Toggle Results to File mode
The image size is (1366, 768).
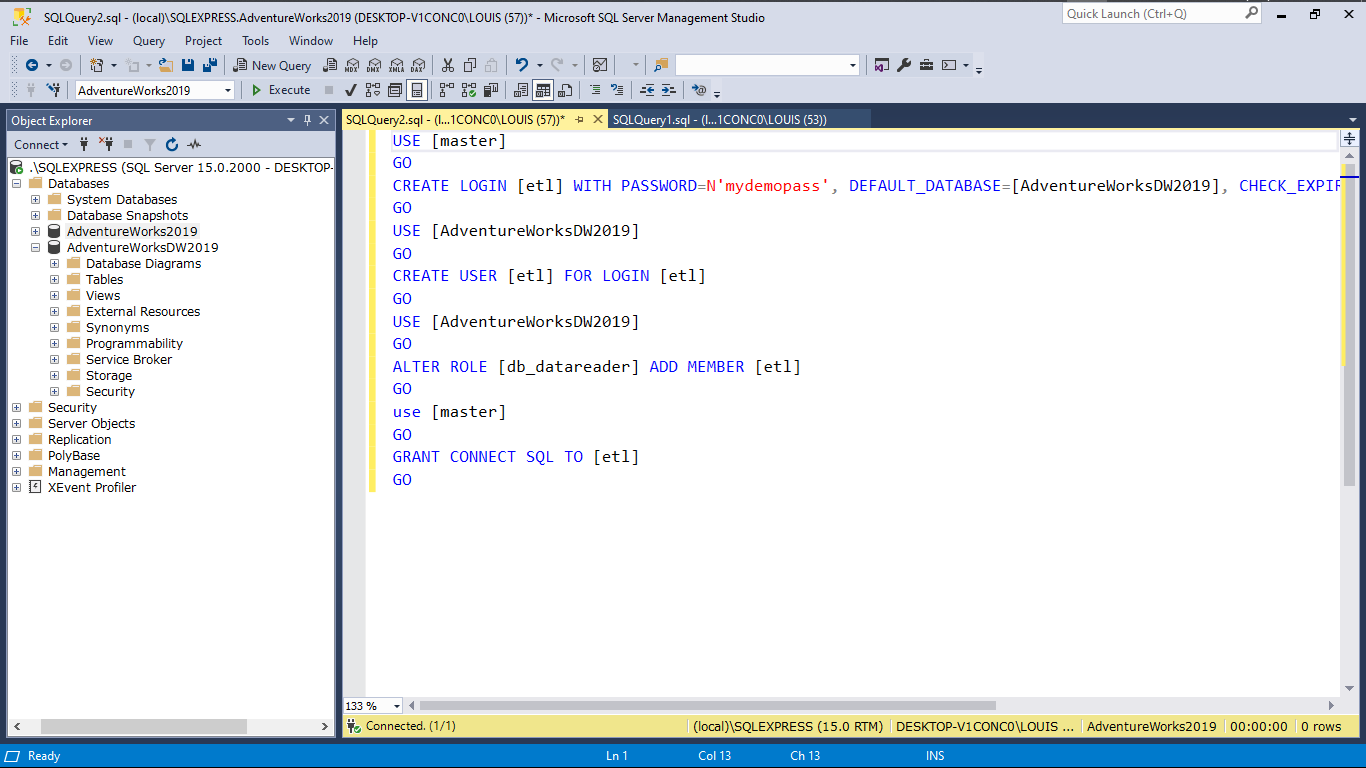click(x=565, y=90)
